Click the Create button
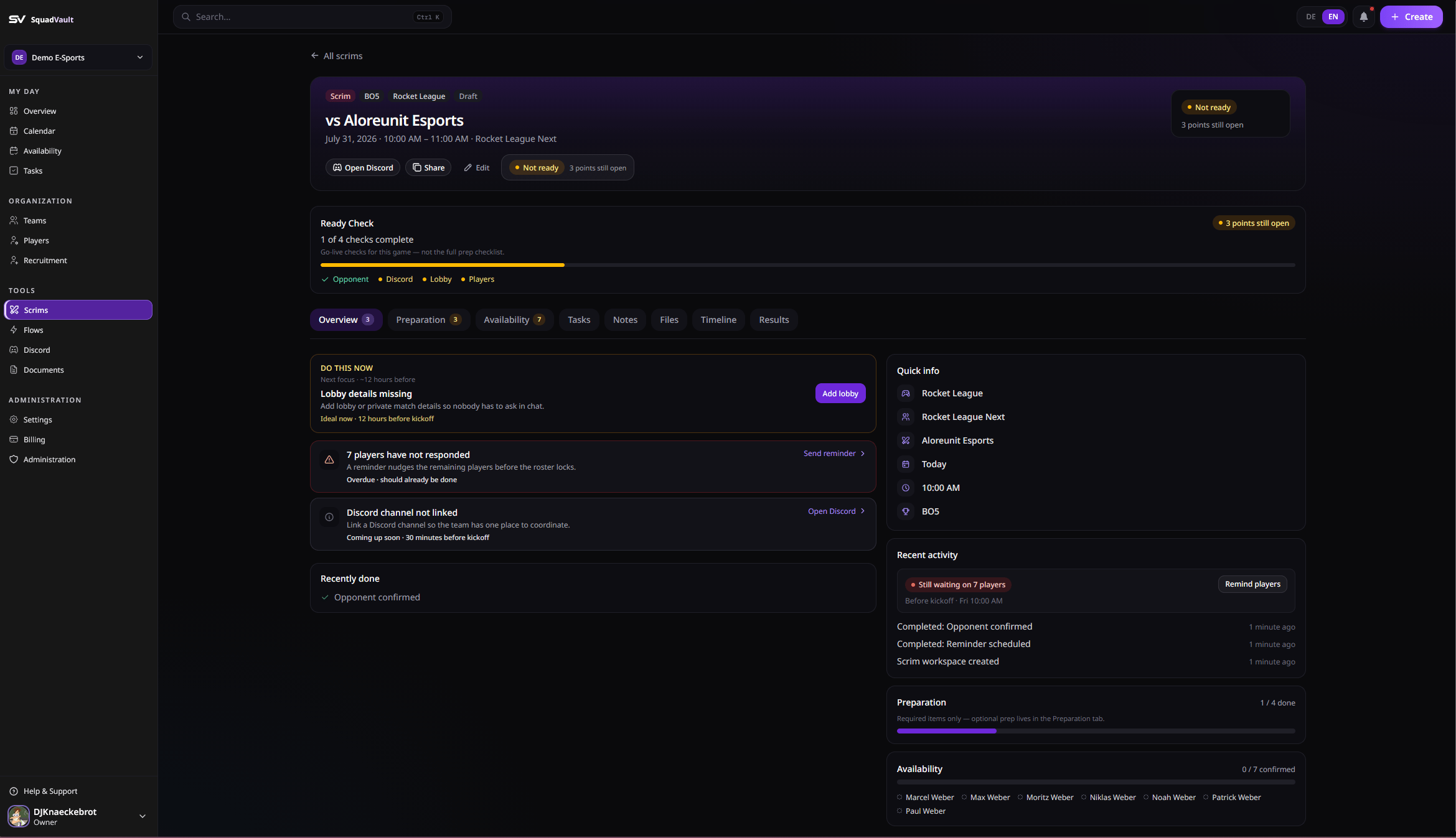1456x838 pixels. (x=1411, y=17)
